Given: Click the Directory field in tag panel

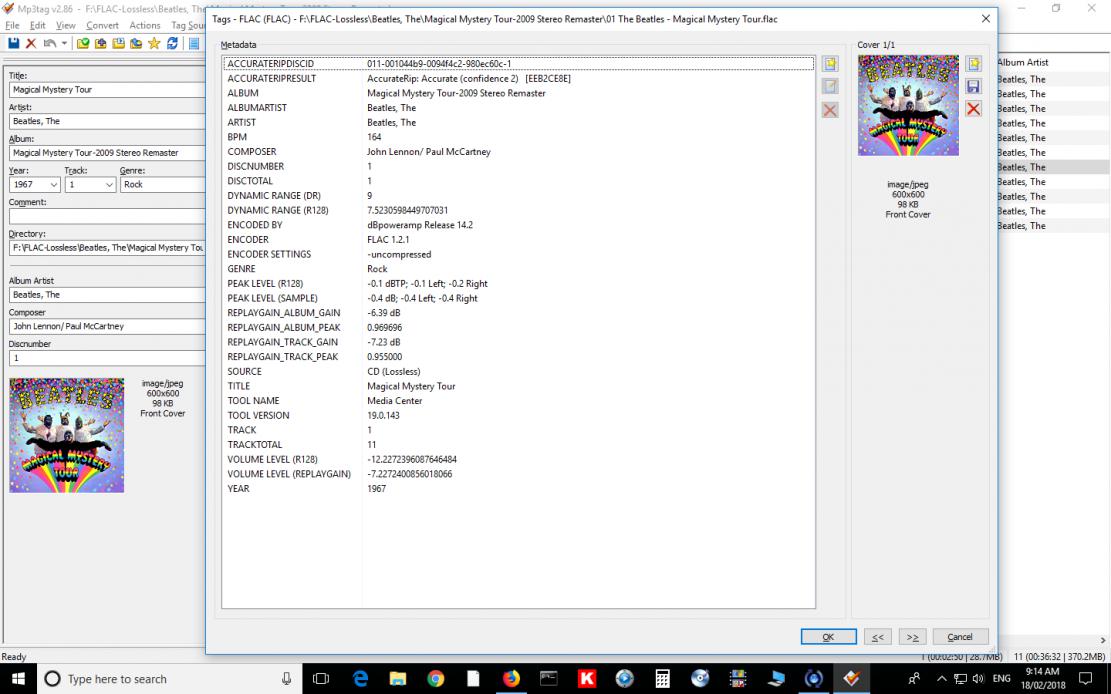Looking at the screenshot, I should point(107,247).
